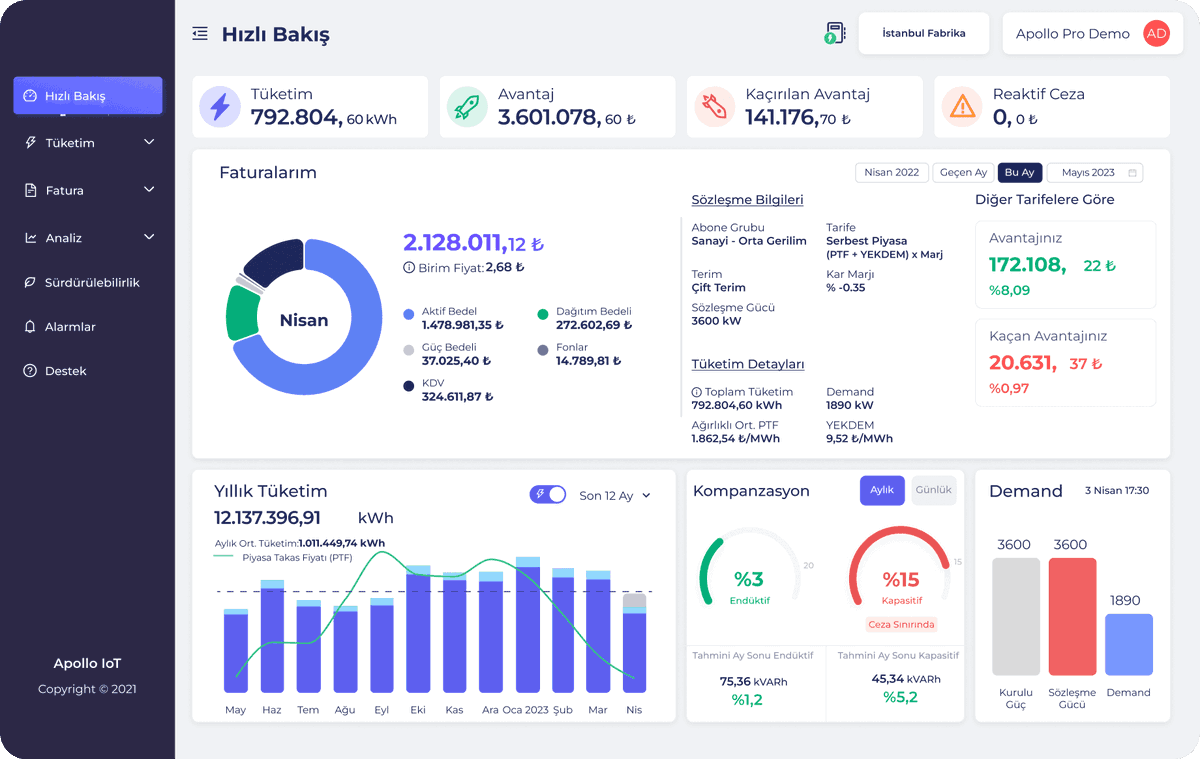Click the Ceza Sınırında warning label
The image size is (1200, 760).
(900, 625)
